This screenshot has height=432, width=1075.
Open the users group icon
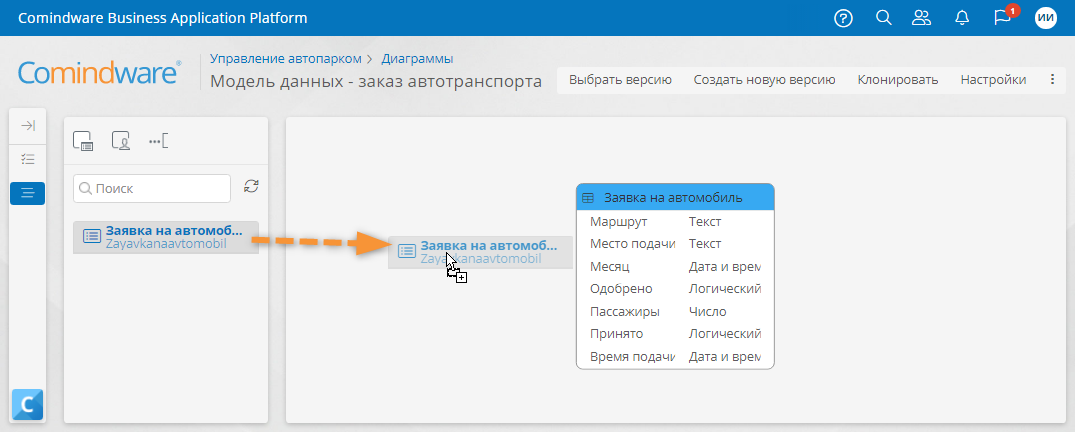pyautogui.click(x=922, y=18)
